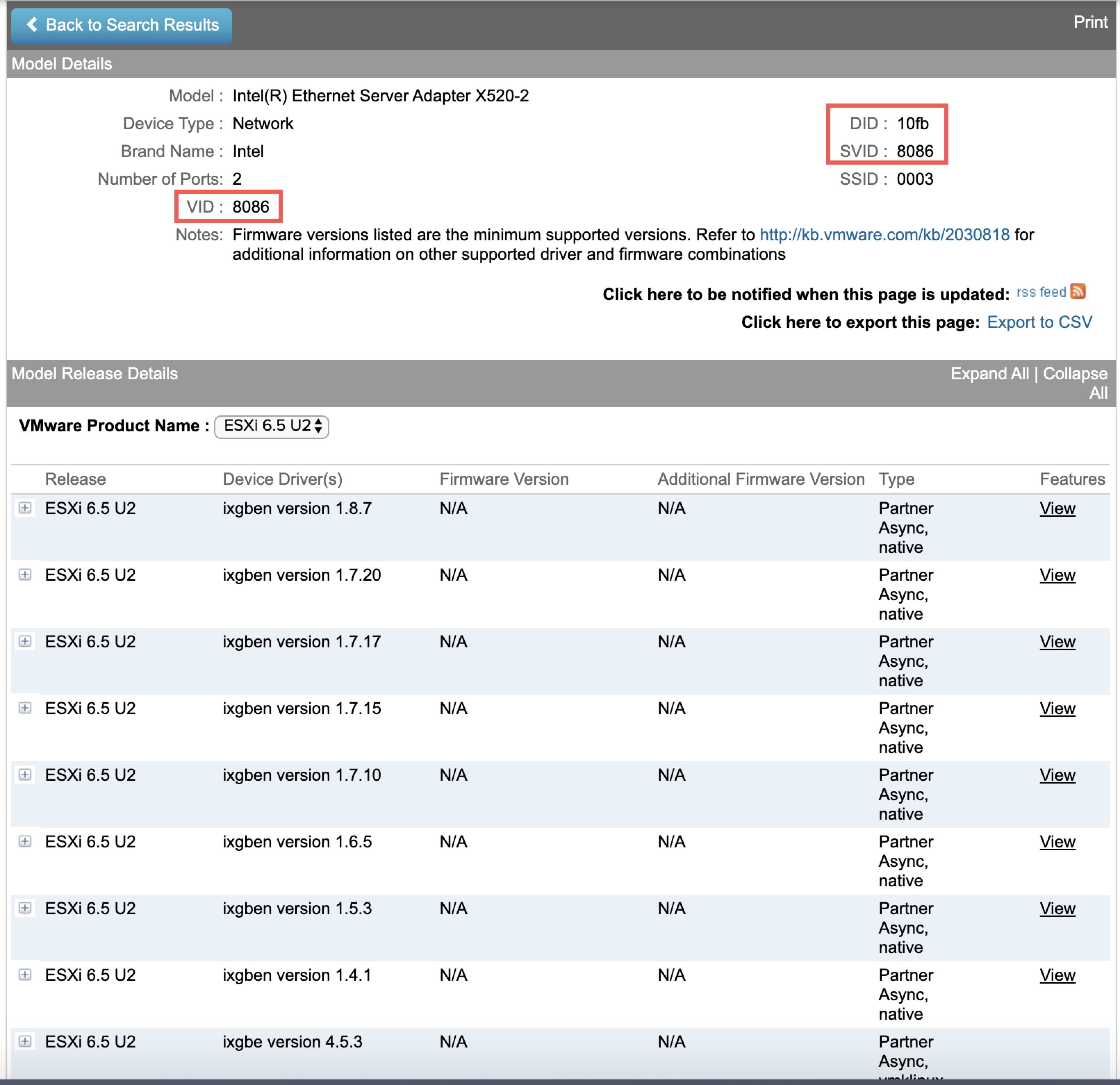Expand the ixgben version 1.5.3 row
Screen dimensions: 1120x1085
pos(25,908)
